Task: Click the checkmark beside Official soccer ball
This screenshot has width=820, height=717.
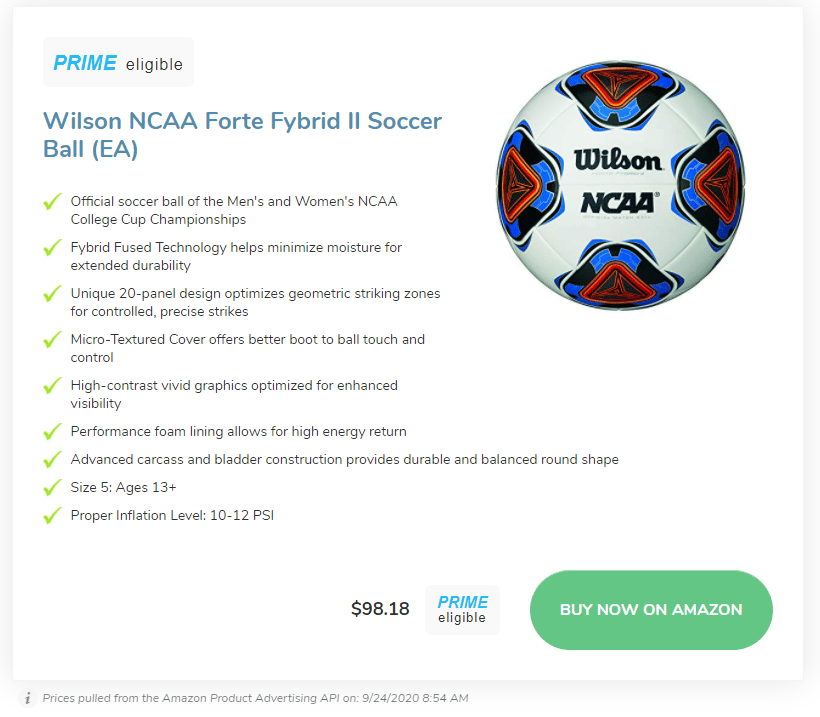Action: coord(52,201)
